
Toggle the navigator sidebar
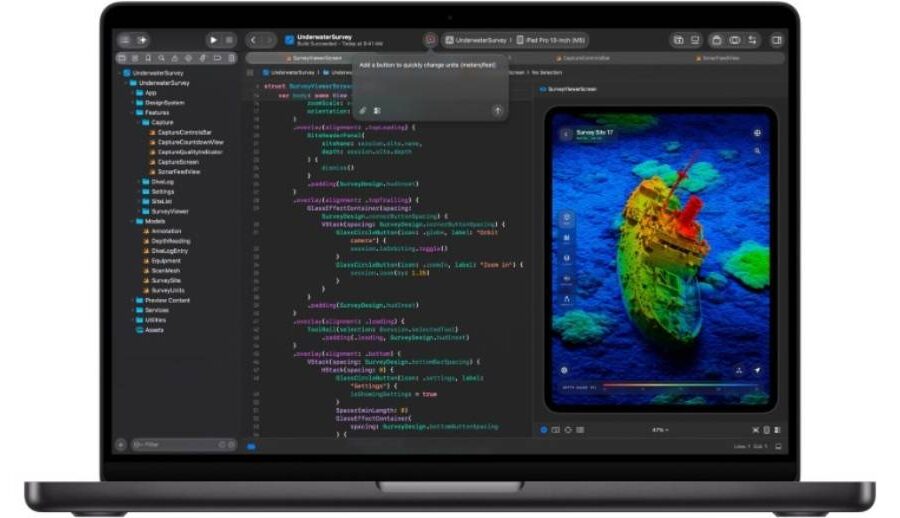[125, 40]
